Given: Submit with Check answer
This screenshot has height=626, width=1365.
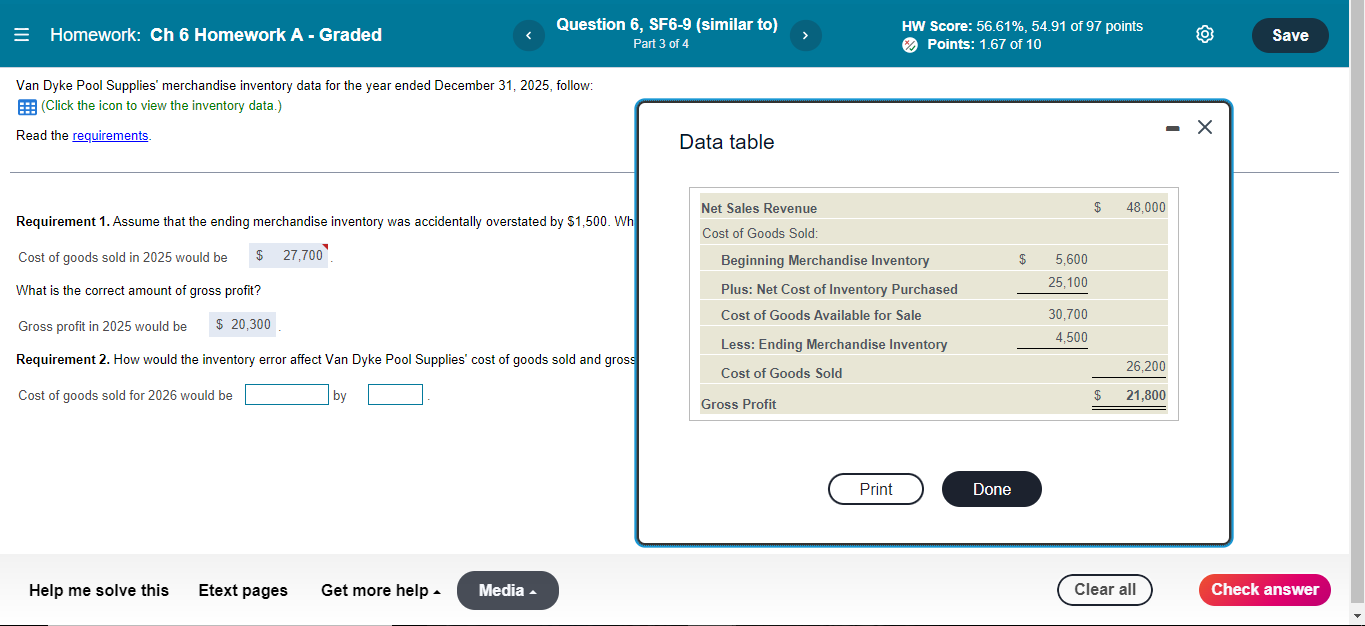Looking at the screenshot, I should click(1264, 590).
